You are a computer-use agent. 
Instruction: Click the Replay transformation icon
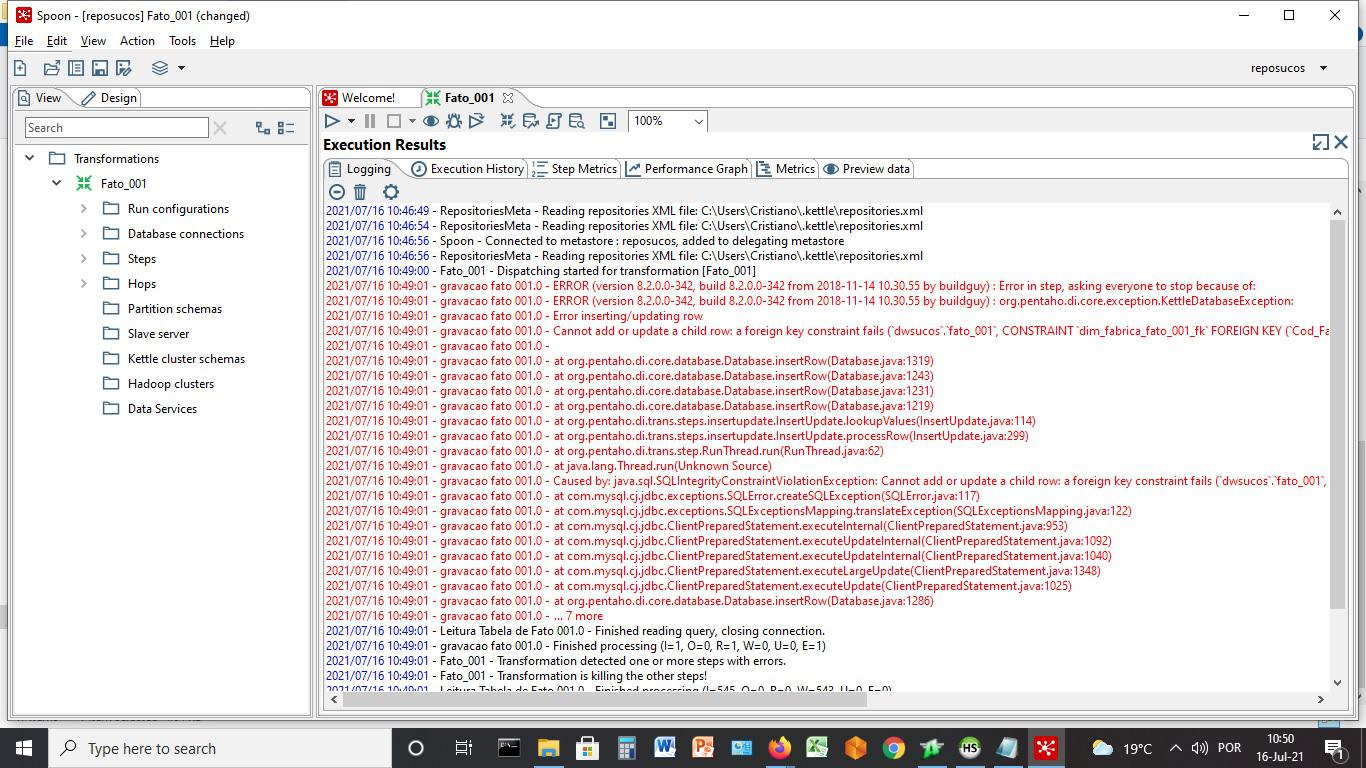477,121
